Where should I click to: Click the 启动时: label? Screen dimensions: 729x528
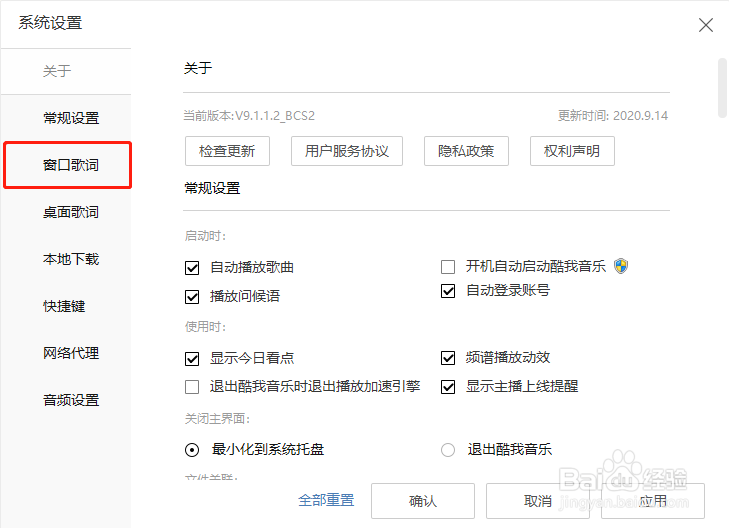(x=205, y=236)
